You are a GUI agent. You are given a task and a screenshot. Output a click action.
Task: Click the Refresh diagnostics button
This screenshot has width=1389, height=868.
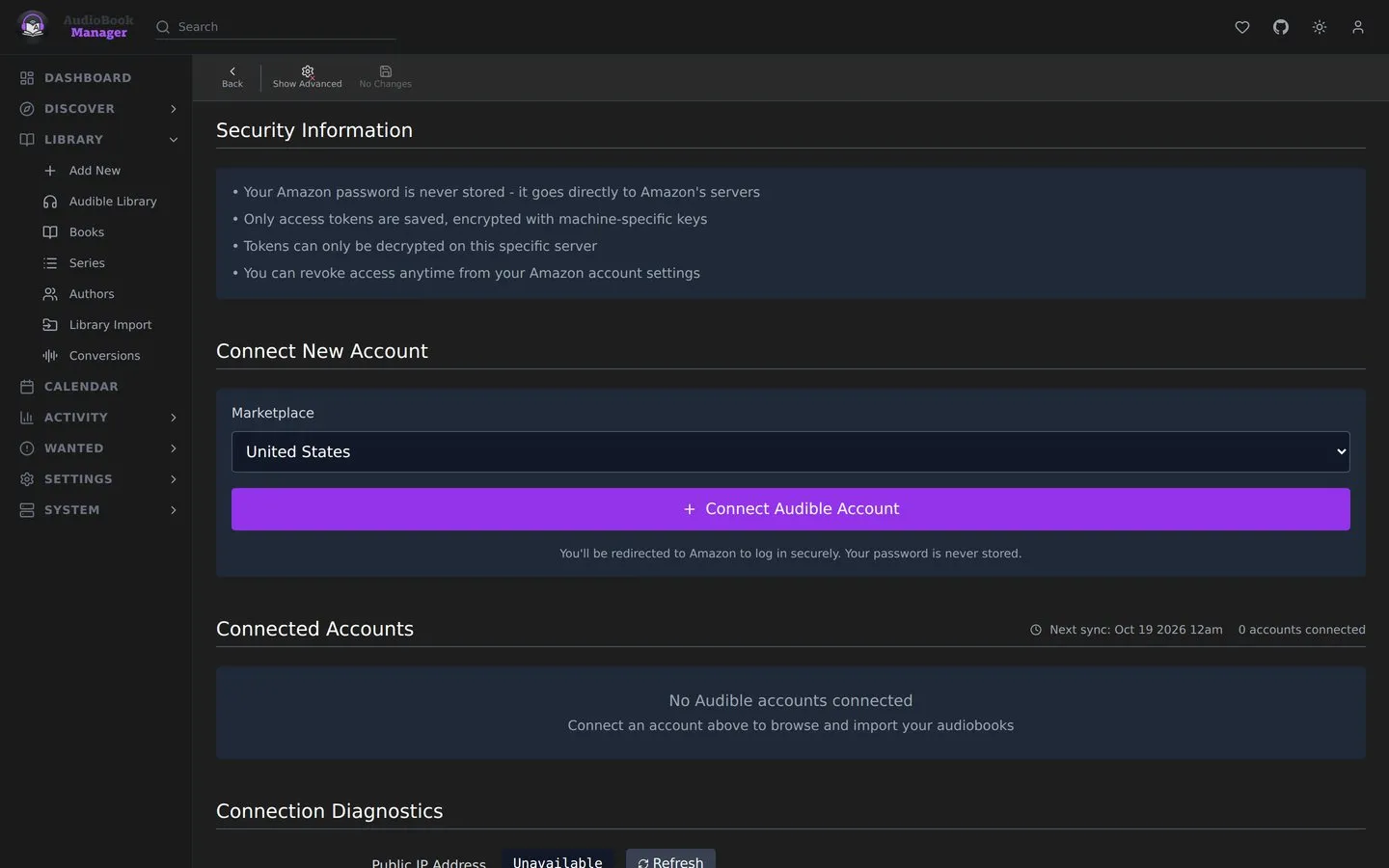click(670, 860)
